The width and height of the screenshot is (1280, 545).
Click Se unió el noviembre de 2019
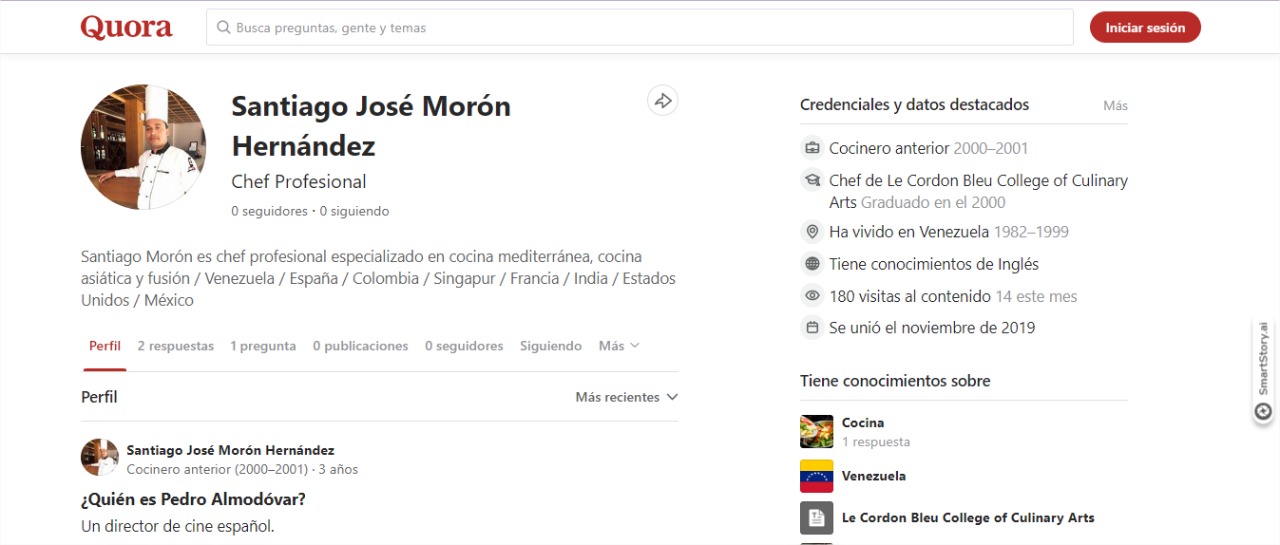[x=932, y=327]
